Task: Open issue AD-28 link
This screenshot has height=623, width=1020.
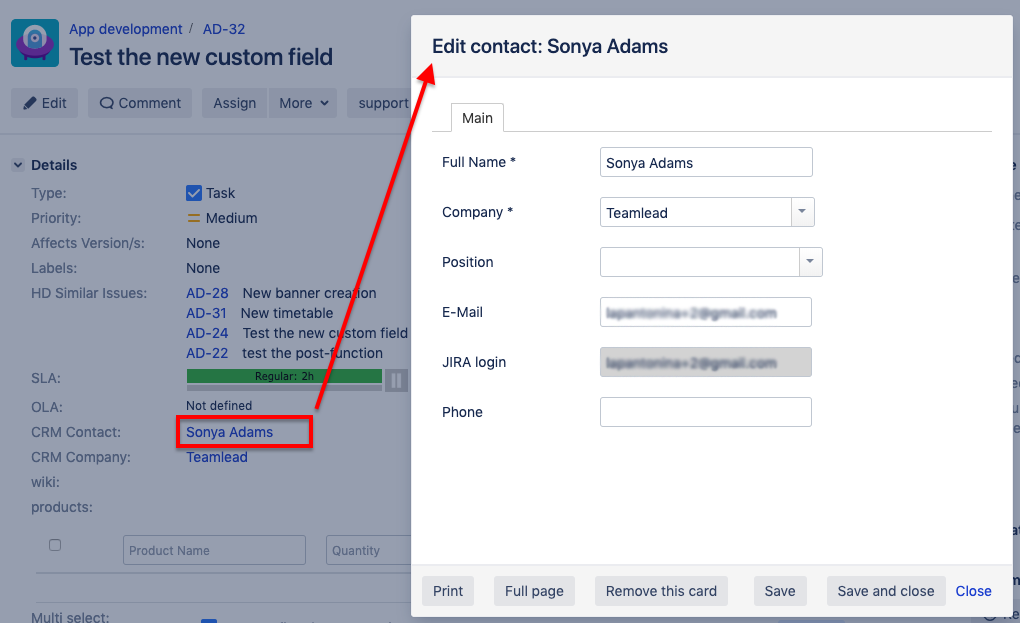Action: pos(207,293)
